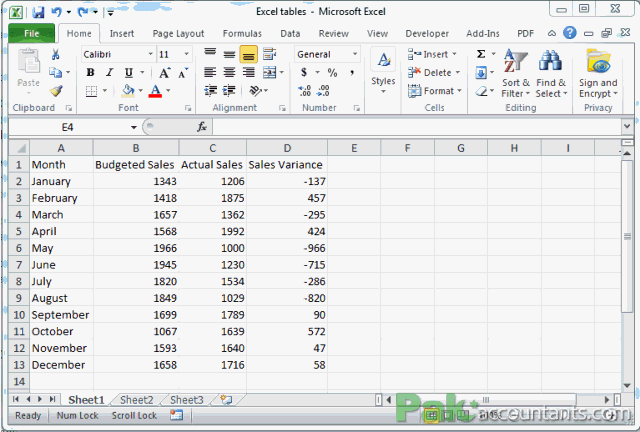Toggle Align Text Left
640x432 pixels.
(x=210, y=73)
